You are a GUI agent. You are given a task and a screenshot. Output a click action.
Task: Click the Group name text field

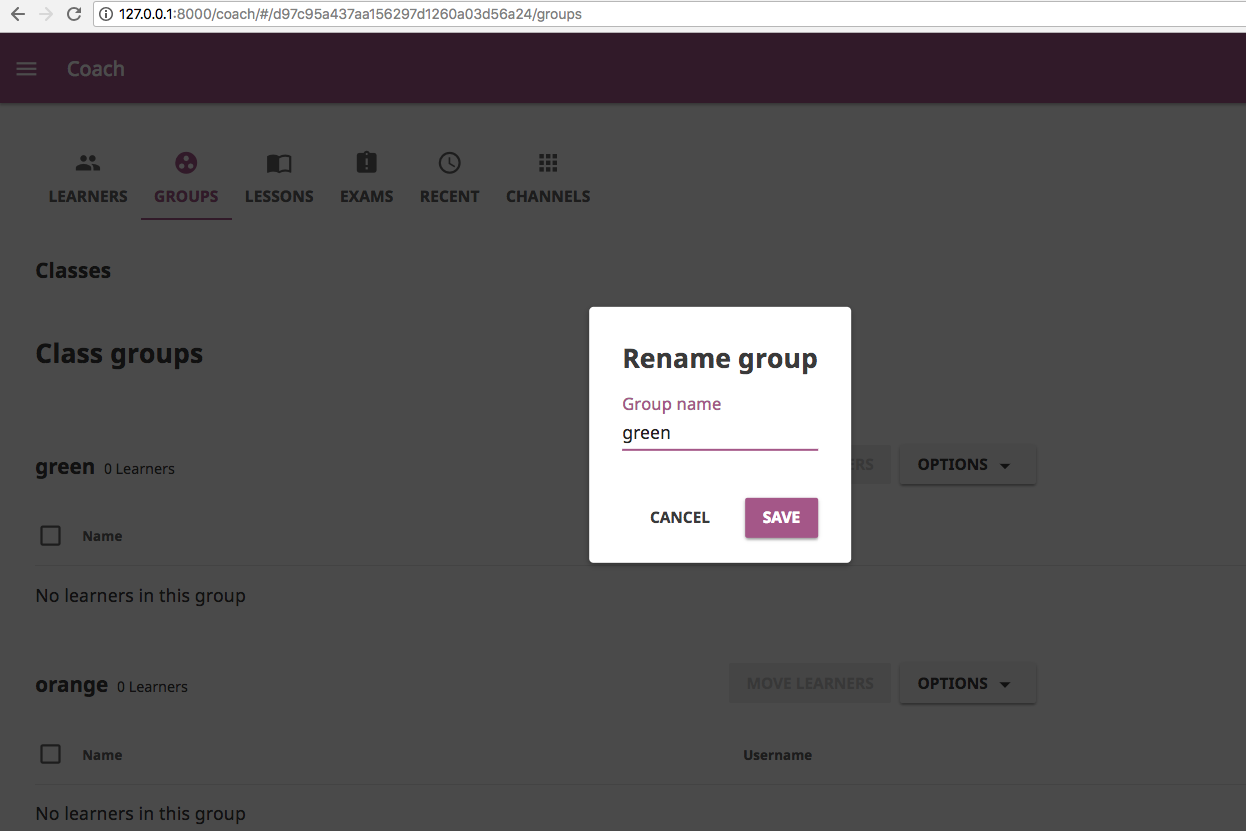pyautogui.click(x=720, y=433)
